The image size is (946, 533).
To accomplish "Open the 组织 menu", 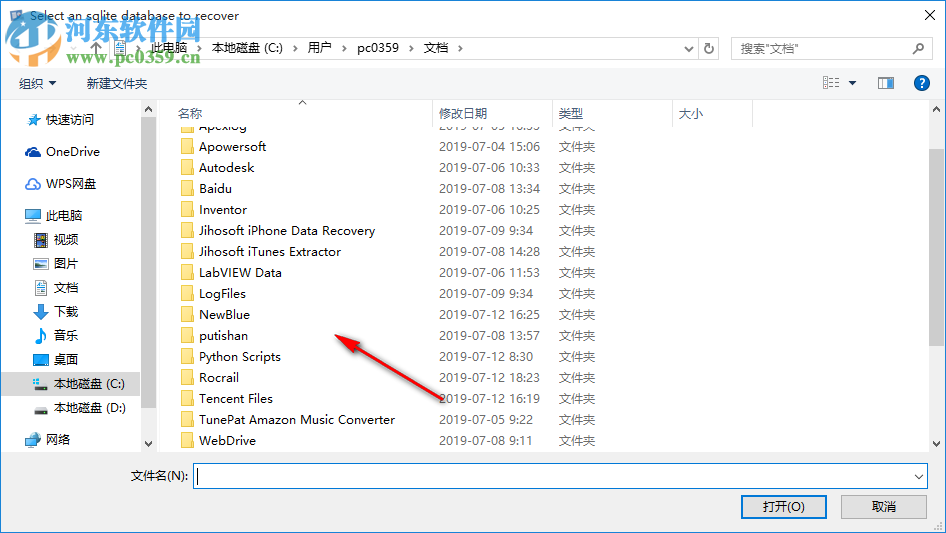I will tap(37, 83).
